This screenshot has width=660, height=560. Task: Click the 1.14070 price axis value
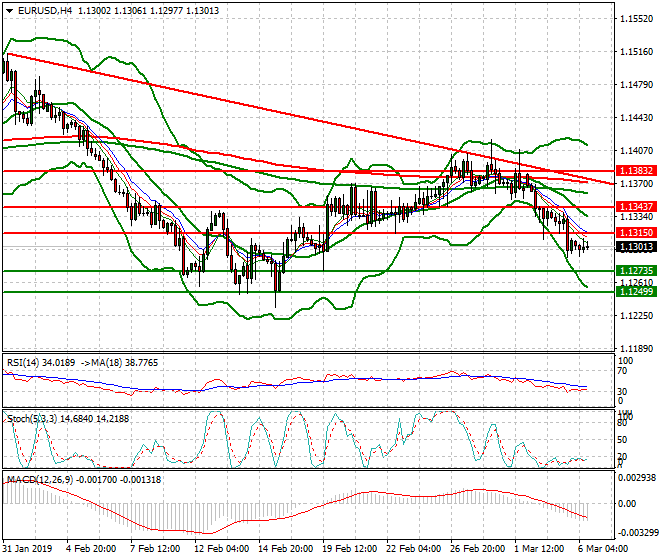click(637, 151)
